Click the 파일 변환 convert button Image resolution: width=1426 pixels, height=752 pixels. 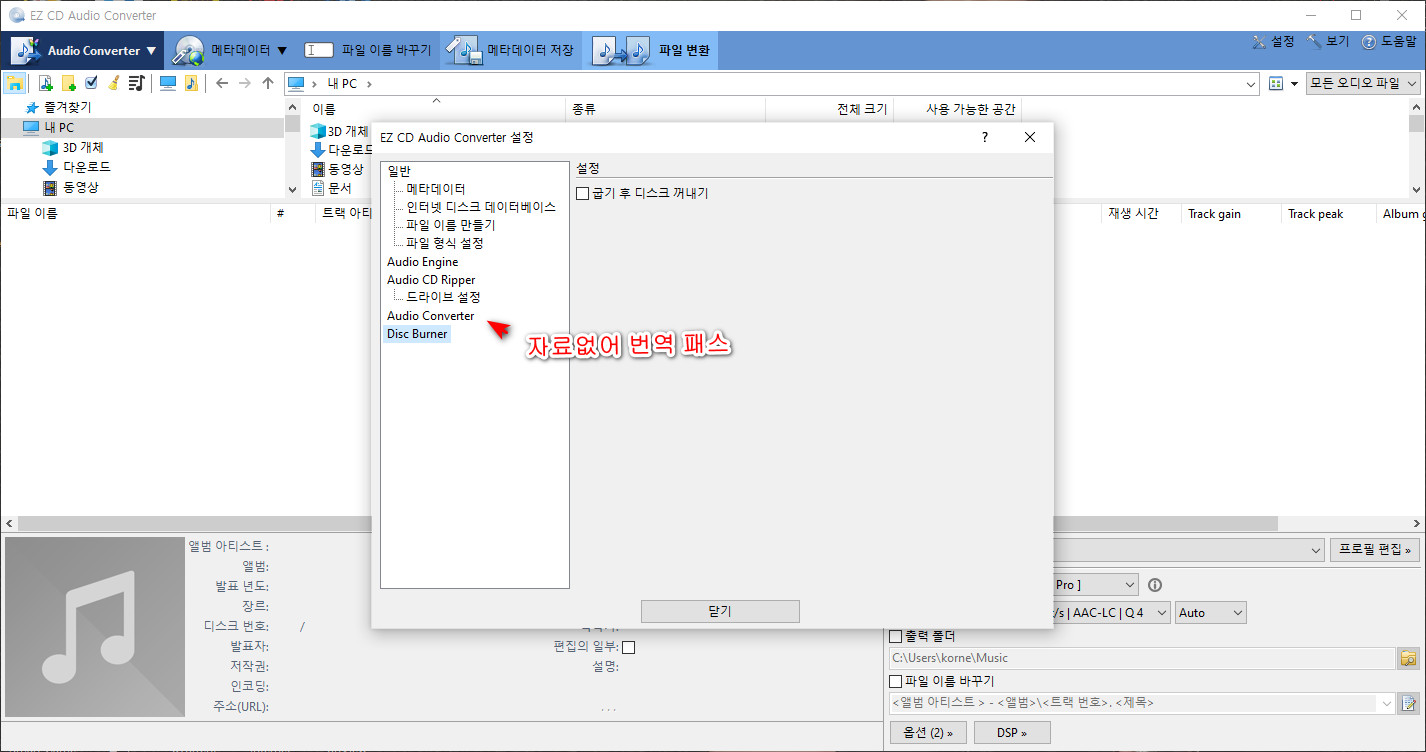coord(652,50)
